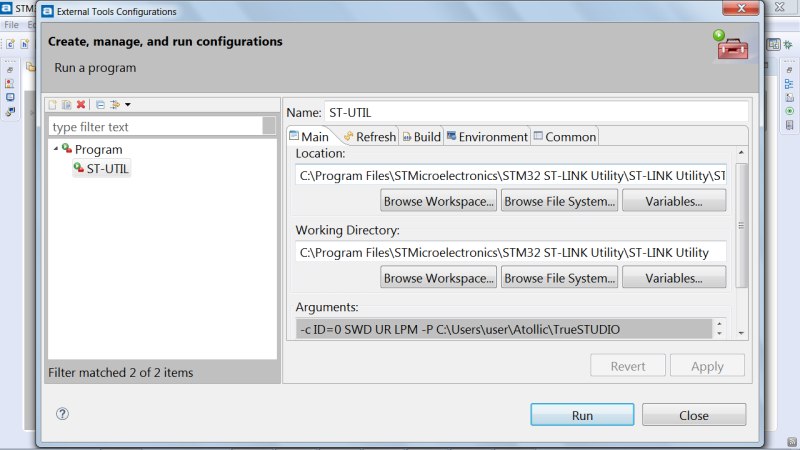
Task: Click the Apply button
Action: tap(707, 366)
